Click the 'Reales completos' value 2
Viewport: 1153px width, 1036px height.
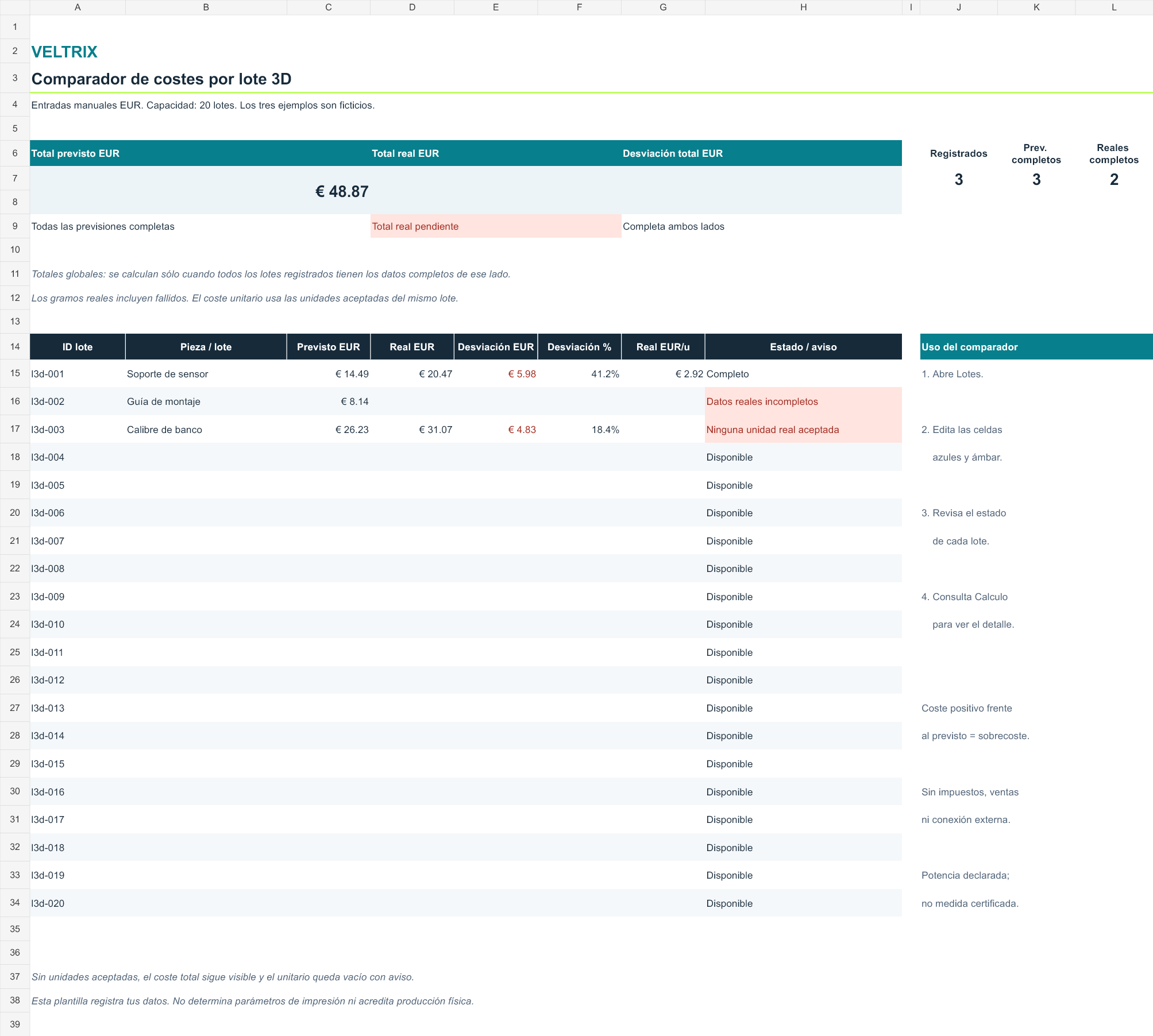tap(1114, 180)
